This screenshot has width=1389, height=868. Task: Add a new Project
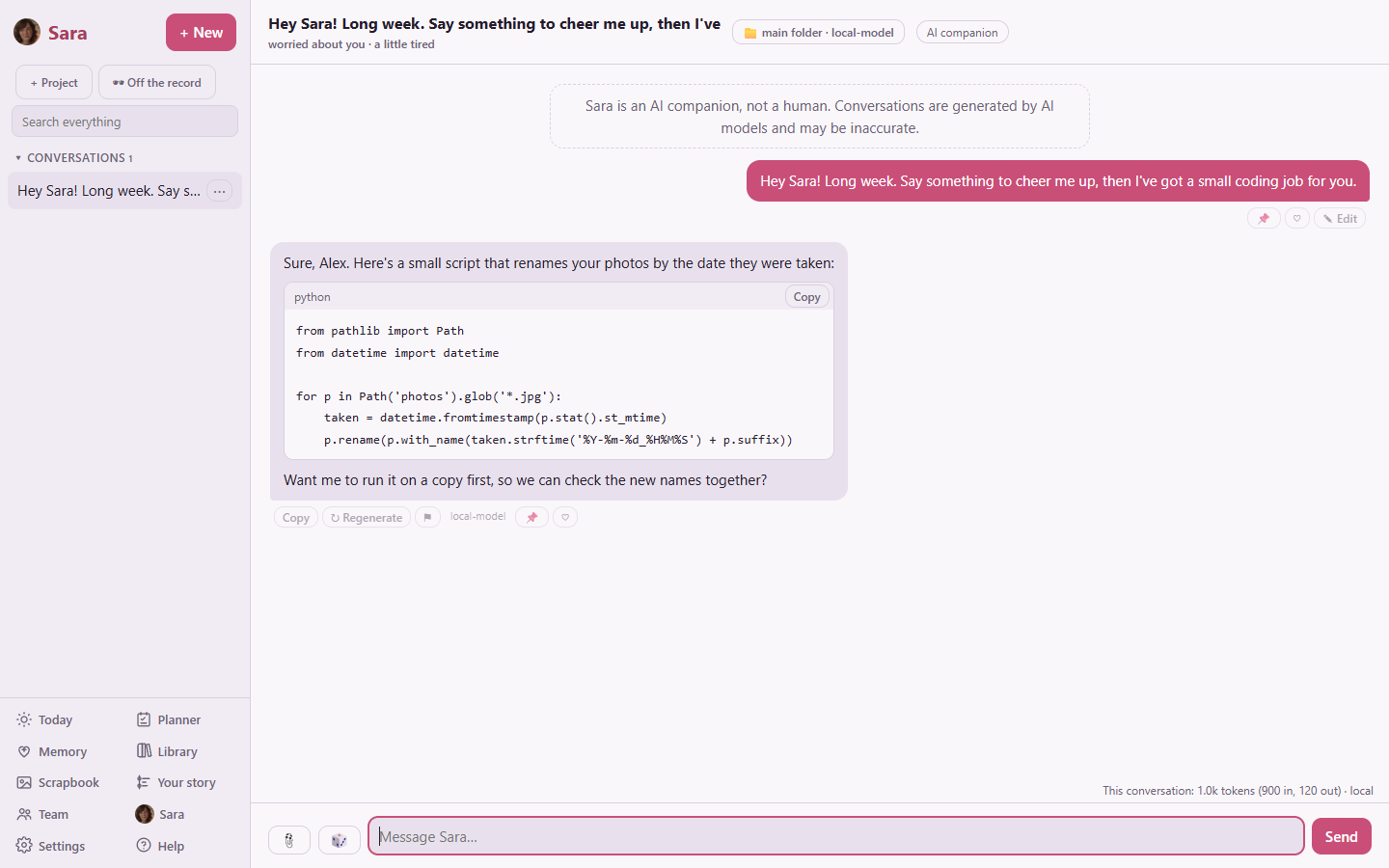[54, 82]
